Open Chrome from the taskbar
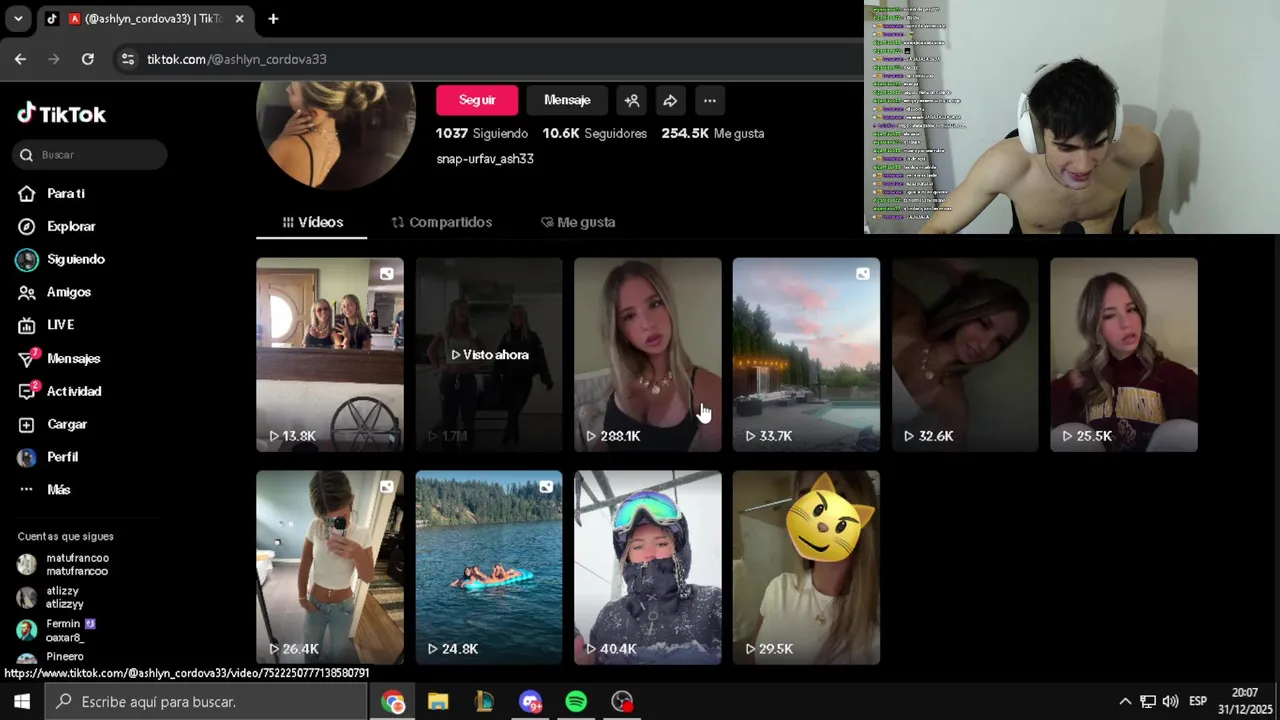1280x720 pixels. 393,702
